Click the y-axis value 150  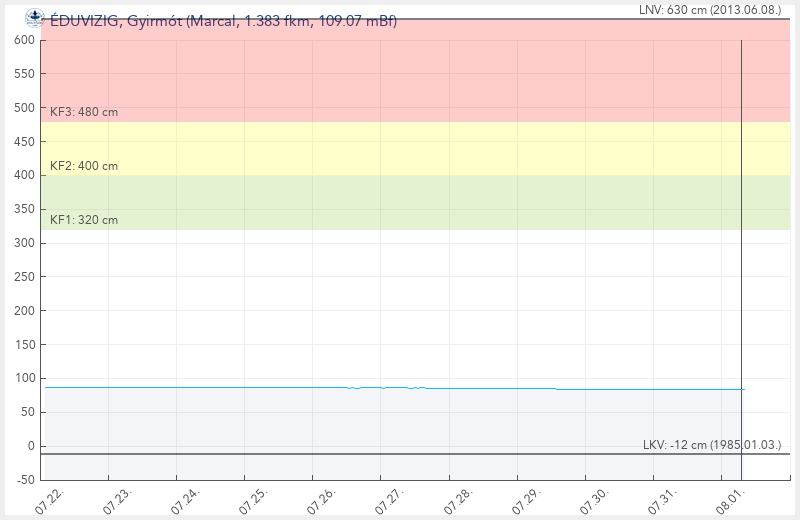pos(24,344)
